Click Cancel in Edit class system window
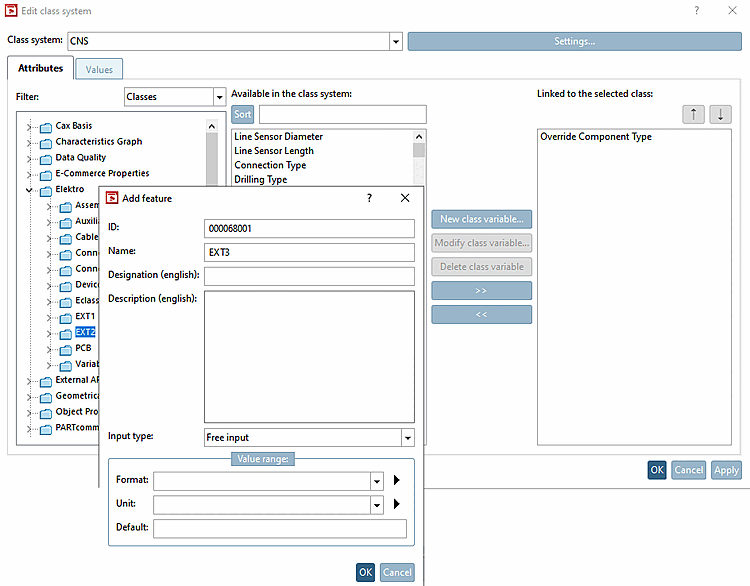The height and width of the screenshot is (586, 750). pyautogui.click(x=689, y=470)
